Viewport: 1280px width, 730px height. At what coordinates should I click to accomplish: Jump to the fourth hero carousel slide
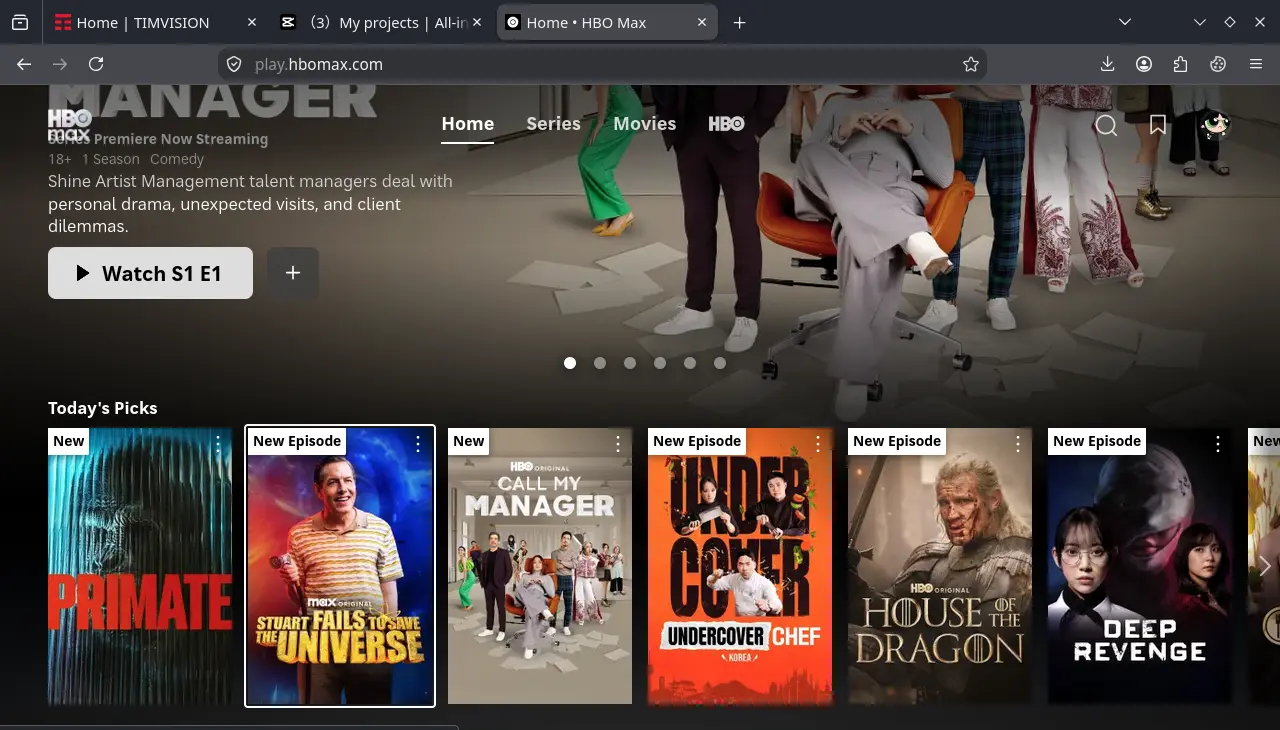tap(660, 363)
